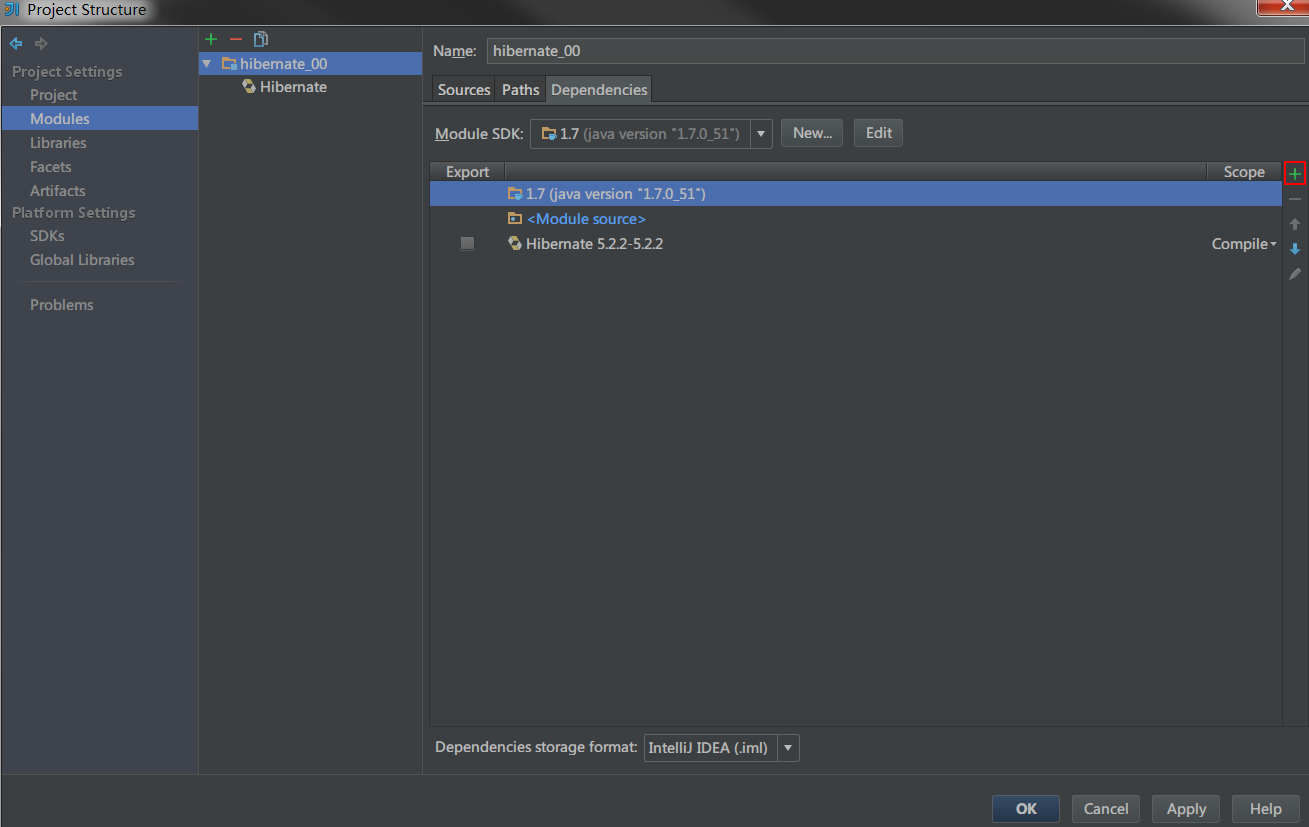1309x827 pixels.
Task: Remove the selected dependency
Action: [x=1295, y=199]
